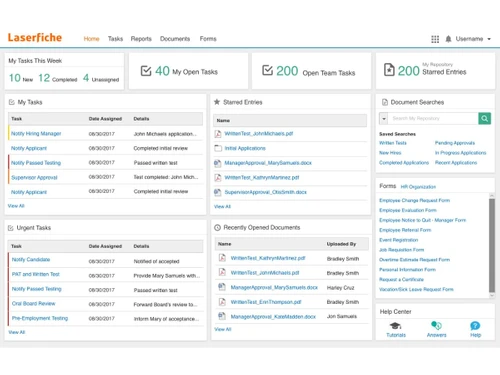Viewport: 500px width, 375px height.
Task: Click doc icon of ManagerApproval_KateMadden.docx
Action: coord(222,316)
